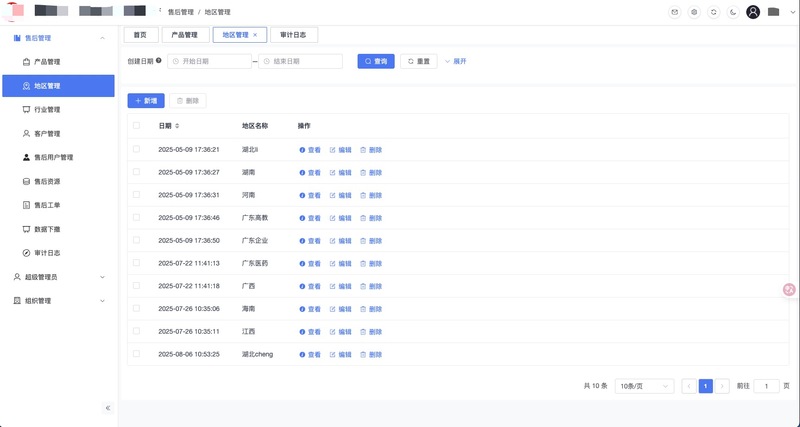The width and height of the screenshot is (800, 427).
Task: Tick the checkbox for the 海南 row
Action: point(136,309)
